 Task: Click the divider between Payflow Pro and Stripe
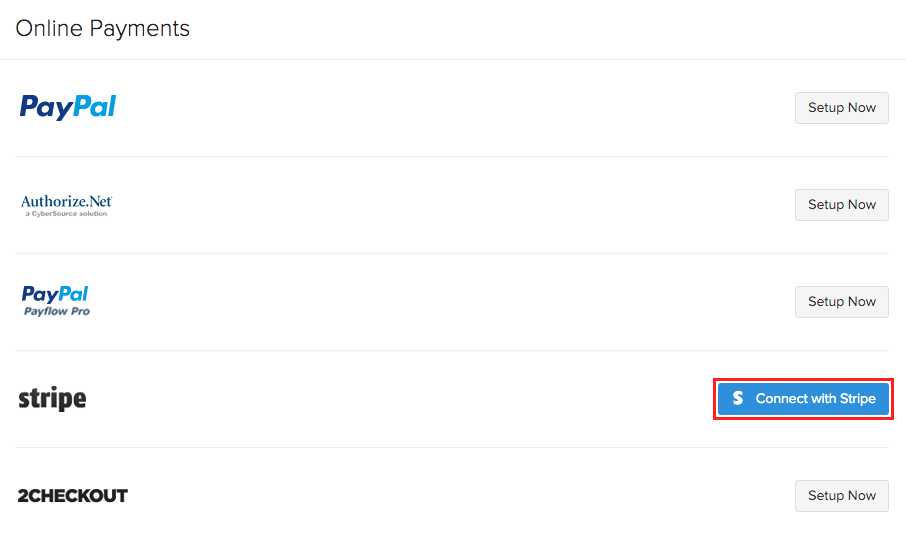pyautogui.click(x=451, y=350)
